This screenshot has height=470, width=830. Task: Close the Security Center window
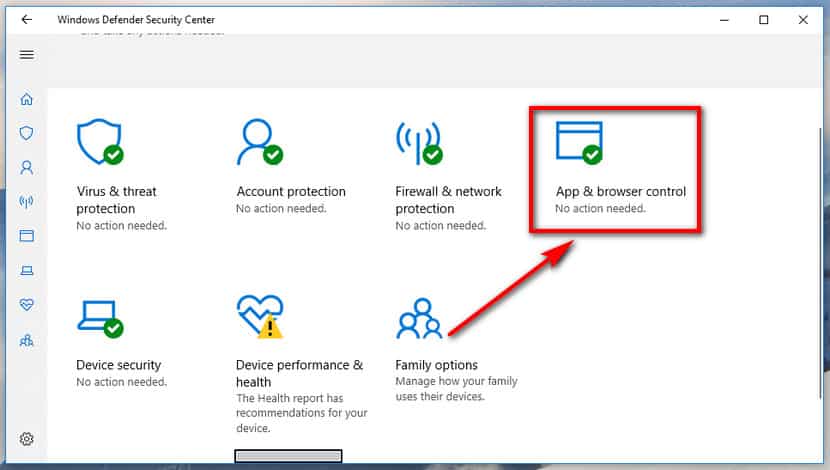coord(803,20)
